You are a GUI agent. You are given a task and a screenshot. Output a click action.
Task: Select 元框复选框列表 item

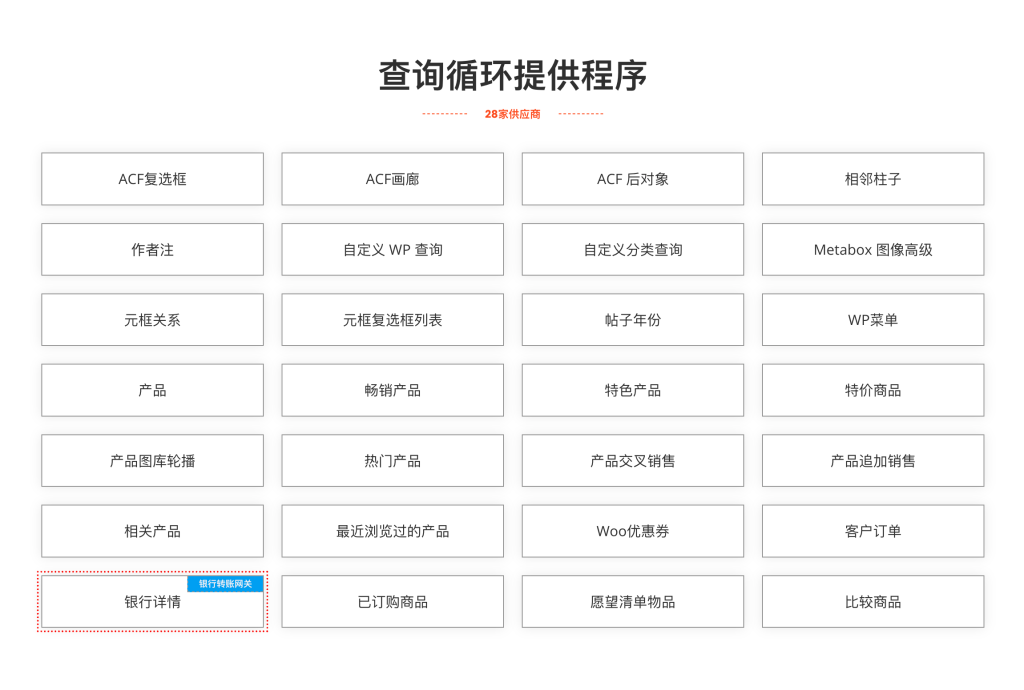[x=392, y=320]
